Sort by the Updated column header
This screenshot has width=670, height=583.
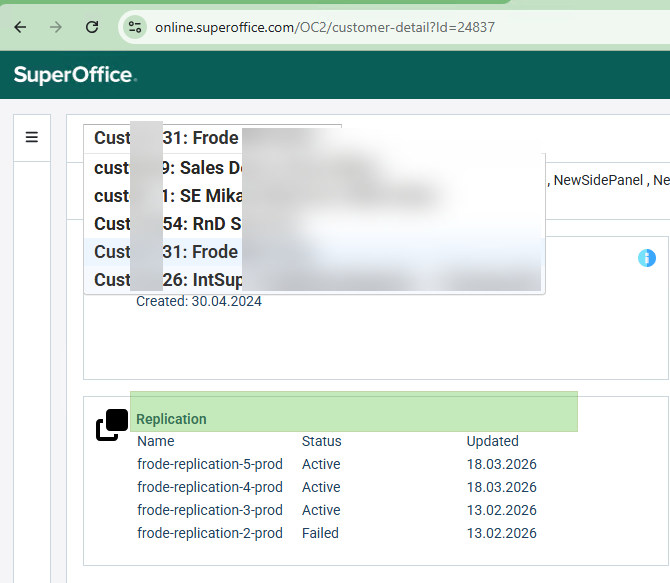point(492,441)
